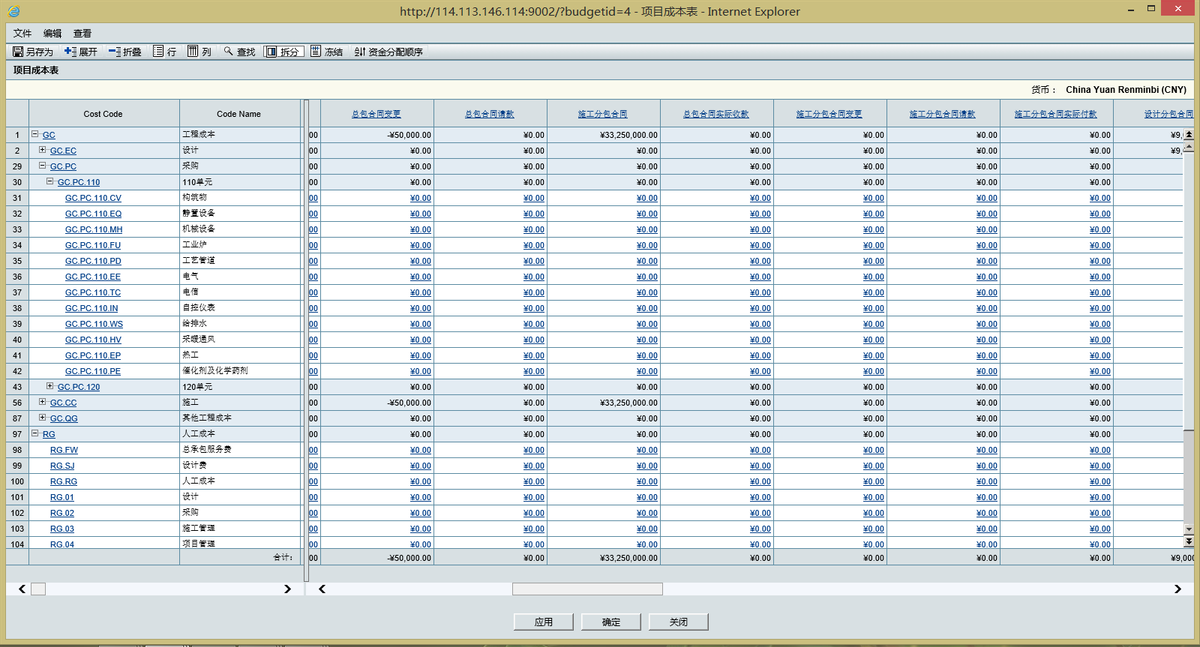
Task: Expand the GC.PC.120 tree node
Action: (50, 386)
